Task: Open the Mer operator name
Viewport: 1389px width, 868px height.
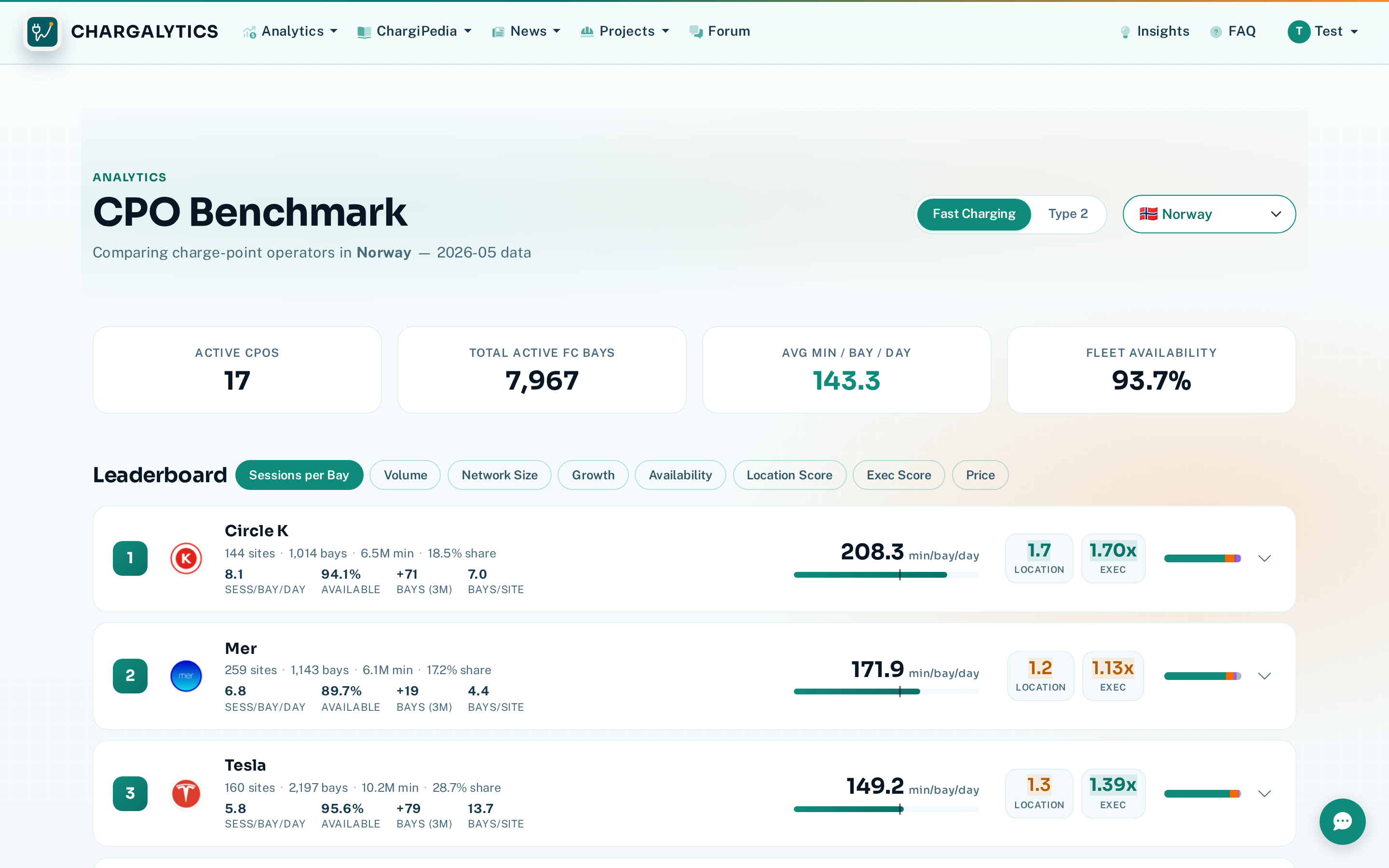Action: point(241,649)
